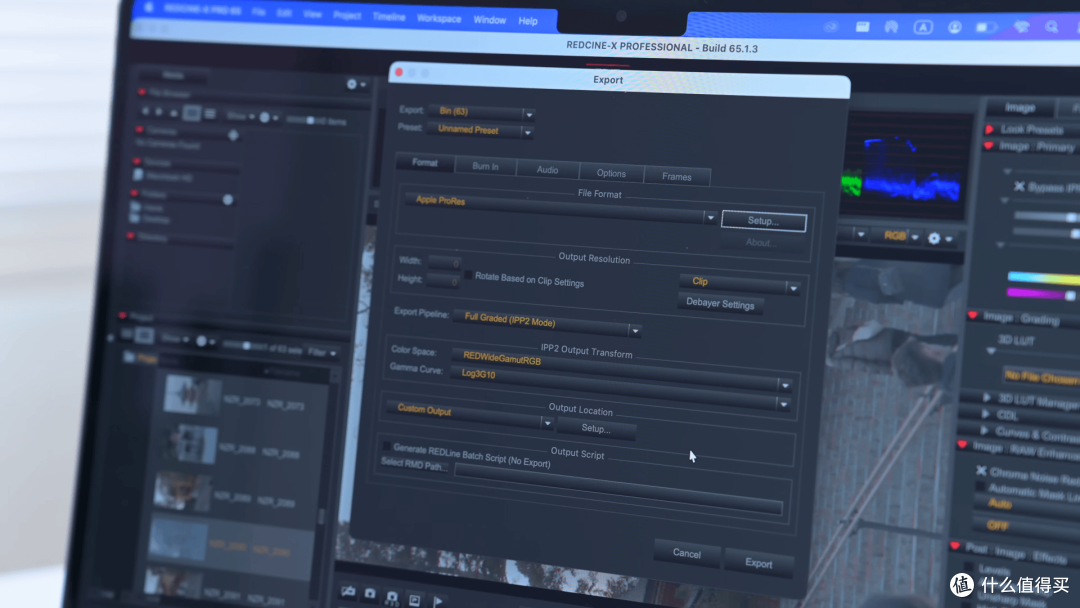Click the 3D LUT No File Chosen field
The width and height of the screenshot is (1080, 608).
click(1041, 377)
